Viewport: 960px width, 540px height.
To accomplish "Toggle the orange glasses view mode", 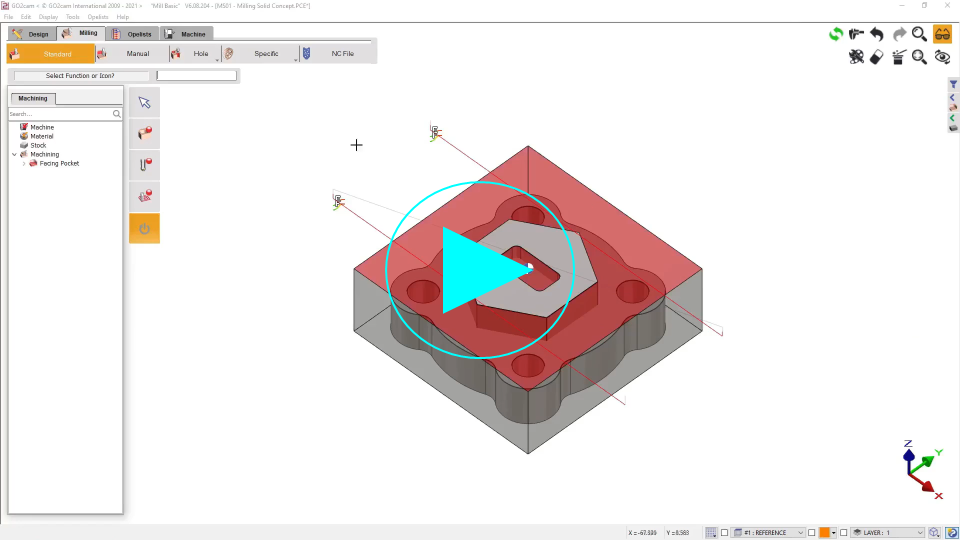I will tap(942, 34).
